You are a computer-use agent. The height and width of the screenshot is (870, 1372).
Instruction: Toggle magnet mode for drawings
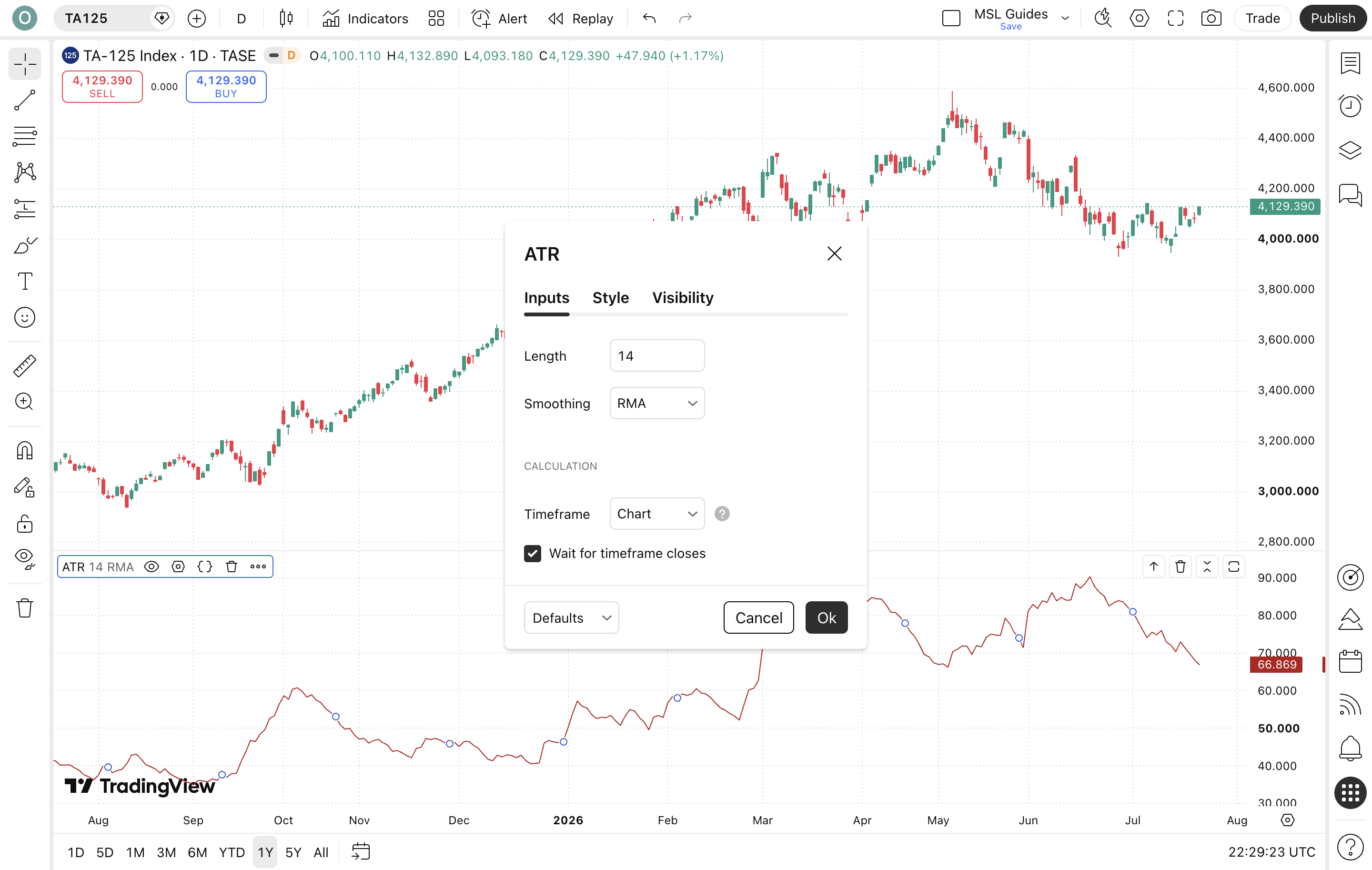click(x=24, y=451)
